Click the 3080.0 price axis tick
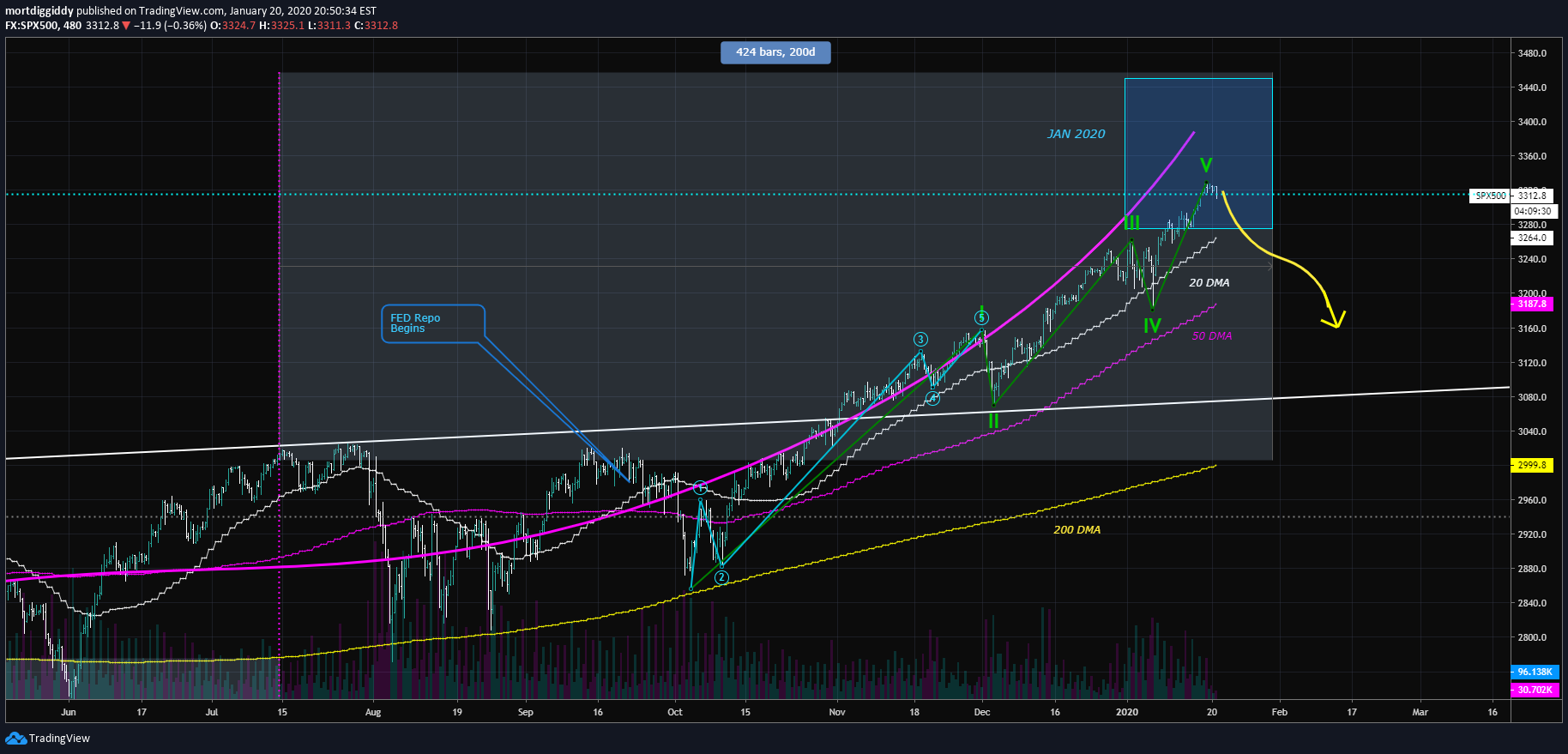1568x754 pixels. pyautogui.click(x=1532, y=397)
